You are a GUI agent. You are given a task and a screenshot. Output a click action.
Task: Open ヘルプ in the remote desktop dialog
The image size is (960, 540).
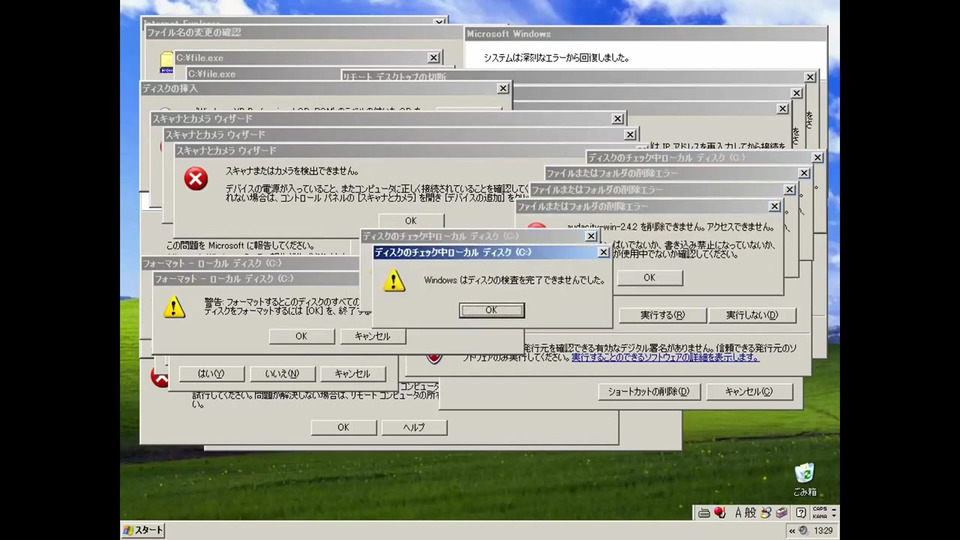[414, 427]
